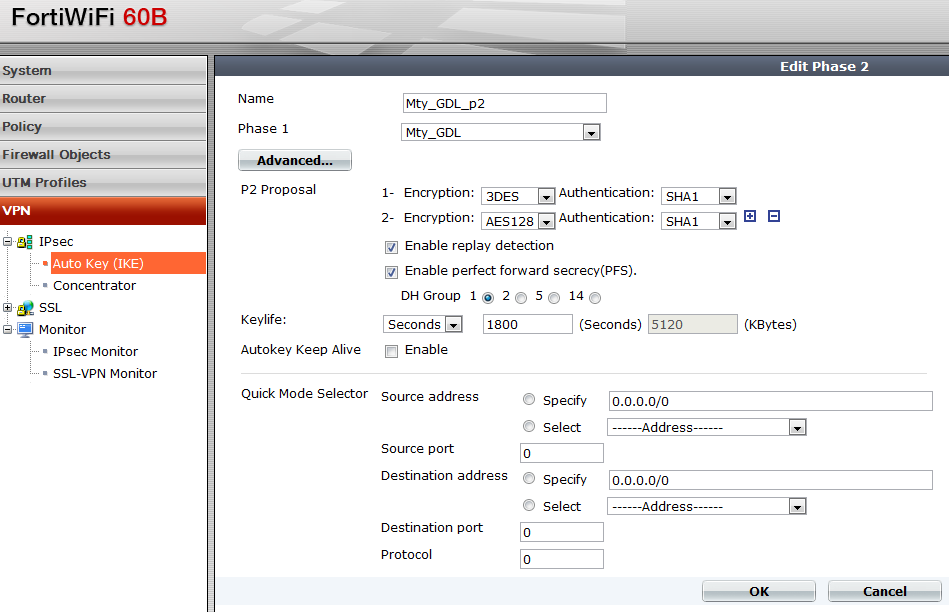Choose Select for Source address
The height and width of the screenshot is (612, 949).
(x=529, y=426)
